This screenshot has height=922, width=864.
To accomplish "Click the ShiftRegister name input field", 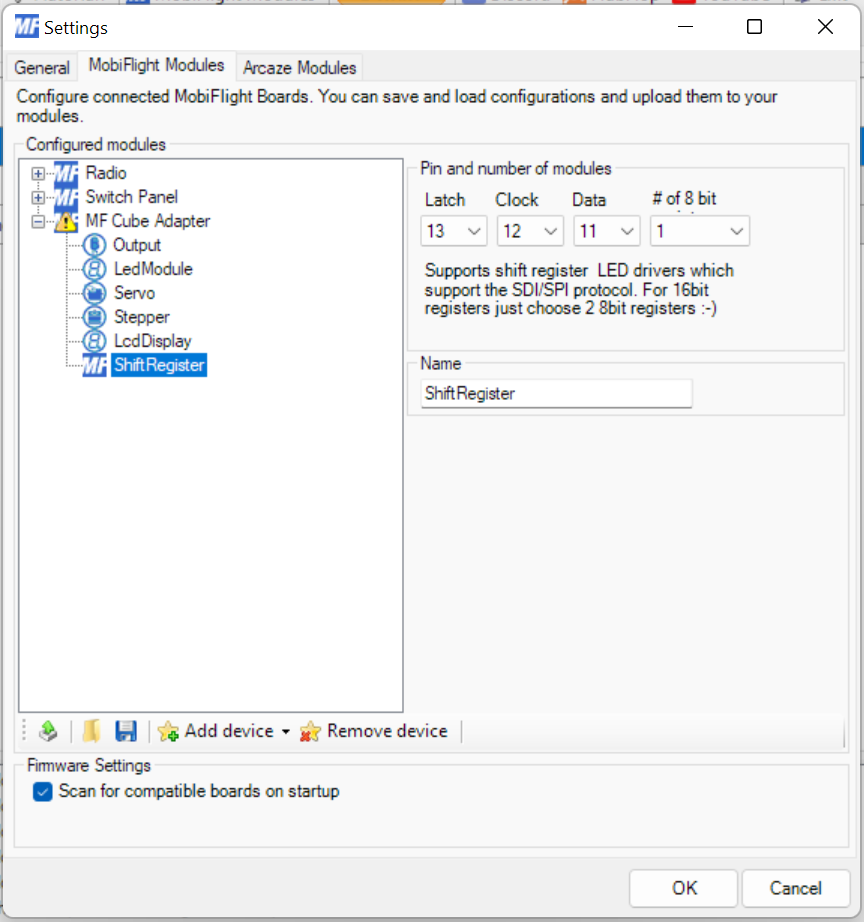I will pos(556,393).
